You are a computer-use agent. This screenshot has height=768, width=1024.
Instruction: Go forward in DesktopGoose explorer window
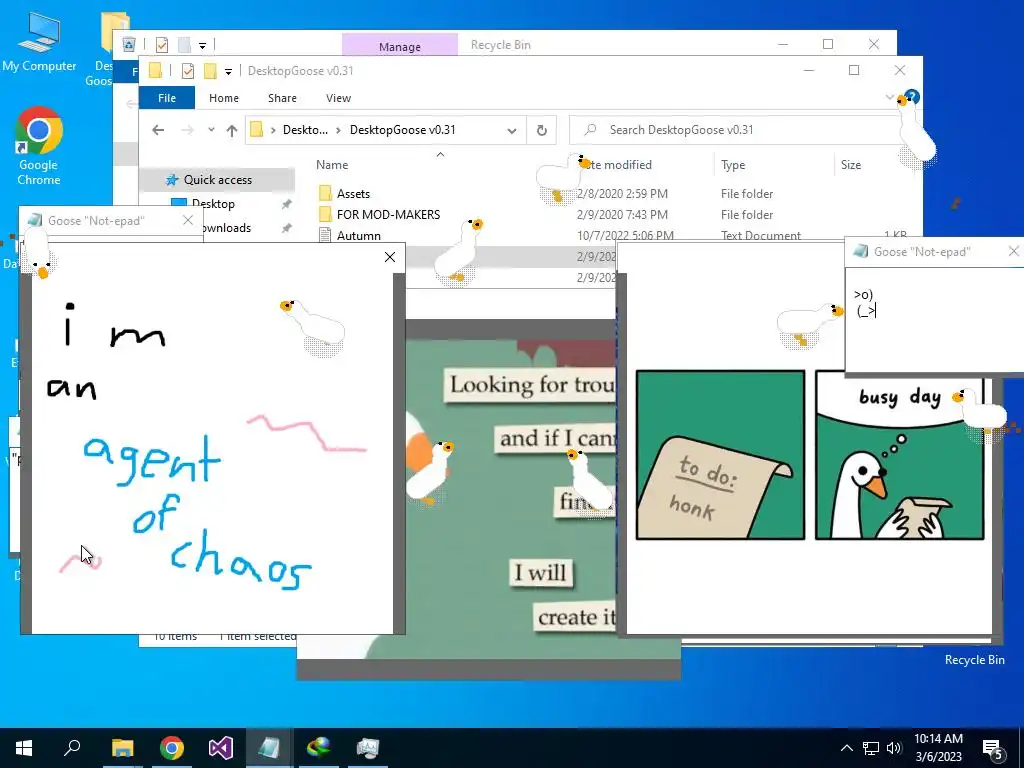(x=187, y=130)
